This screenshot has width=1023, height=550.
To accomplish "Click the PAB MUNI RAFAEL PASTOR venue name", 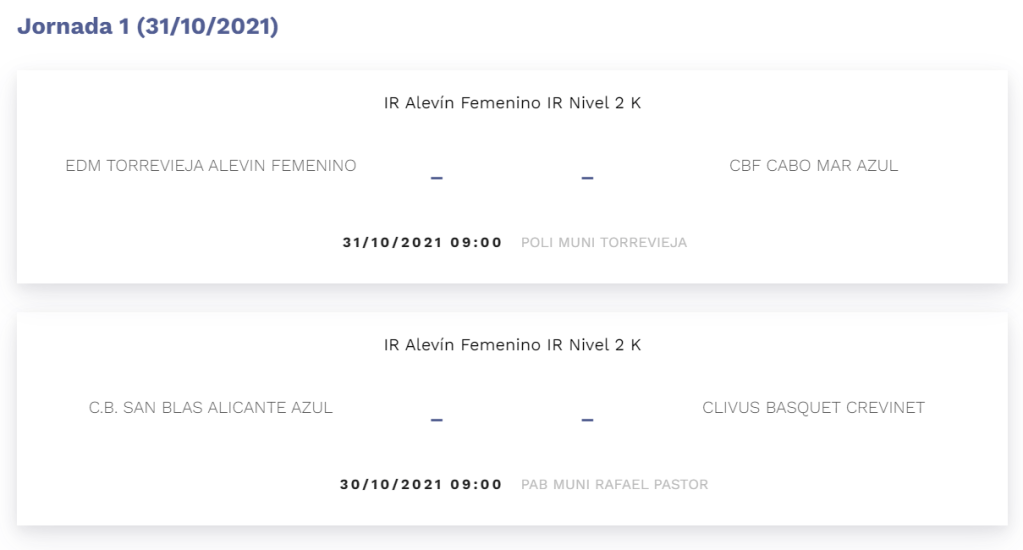I will click(x=614, y=485).
